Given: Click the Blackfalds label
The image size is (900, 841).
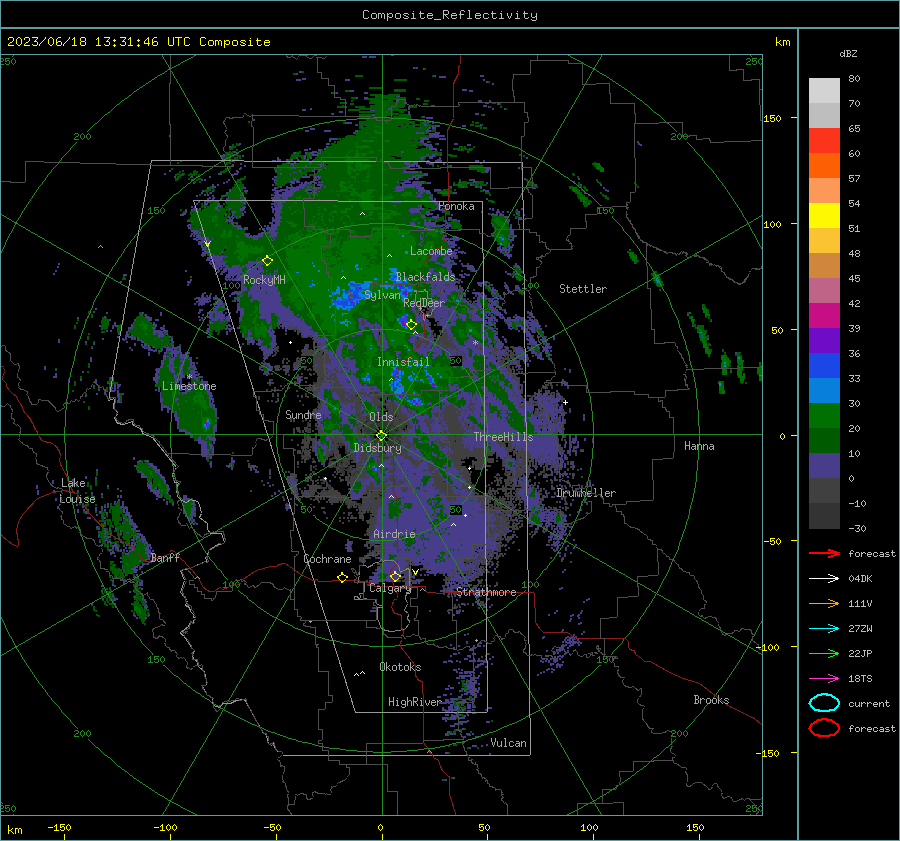Looking at the screenshot, I should click(425, 277).
